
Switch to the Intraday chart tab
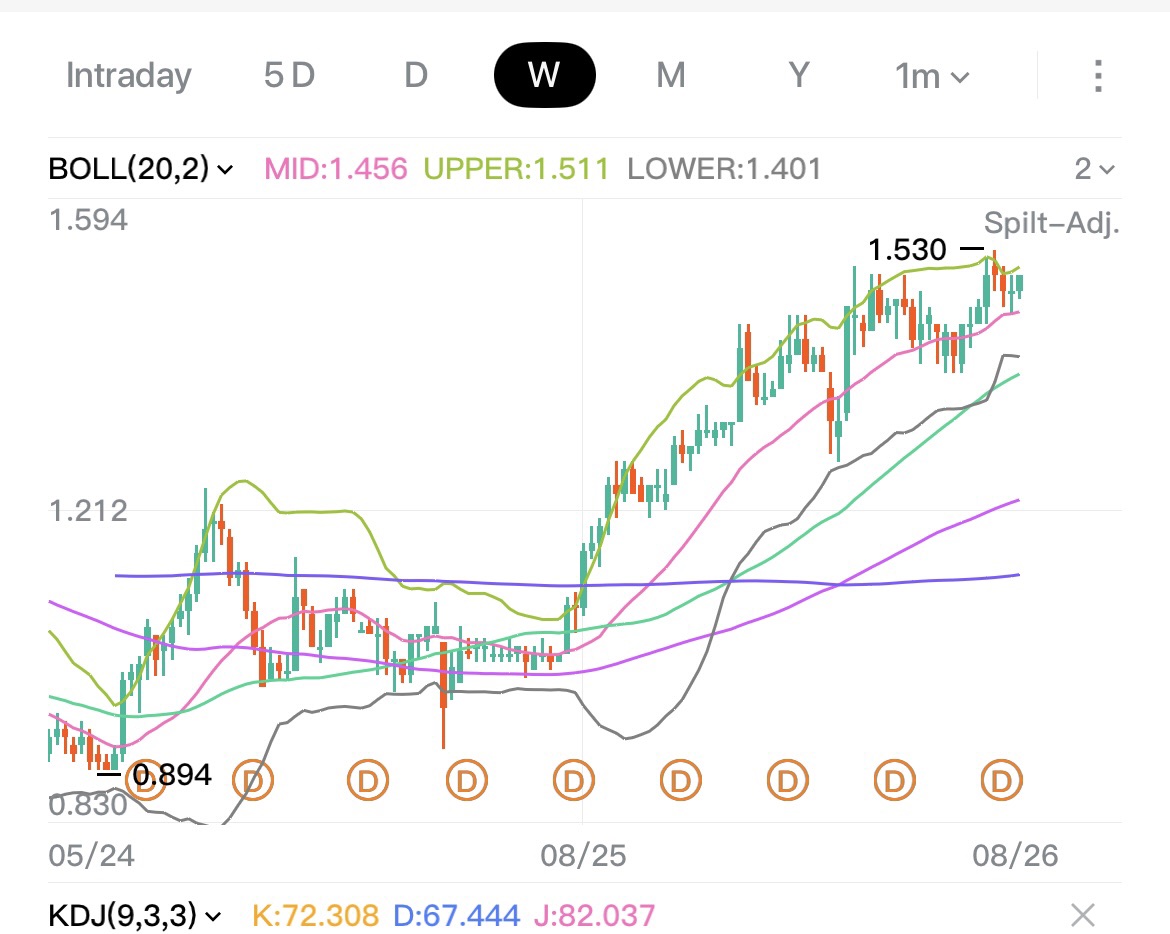click(x=128, y=75)
